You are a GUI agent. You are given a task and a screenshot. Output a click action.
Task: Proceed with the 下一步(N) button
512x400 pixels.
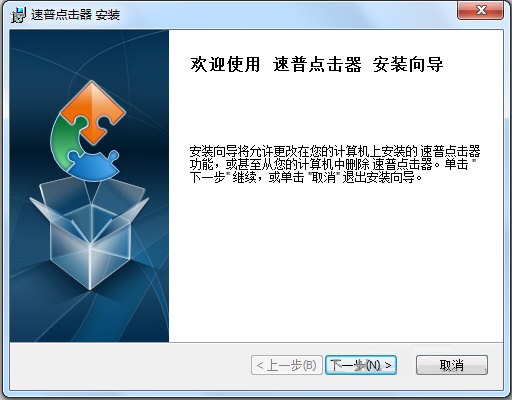click(x=361, y=365)
